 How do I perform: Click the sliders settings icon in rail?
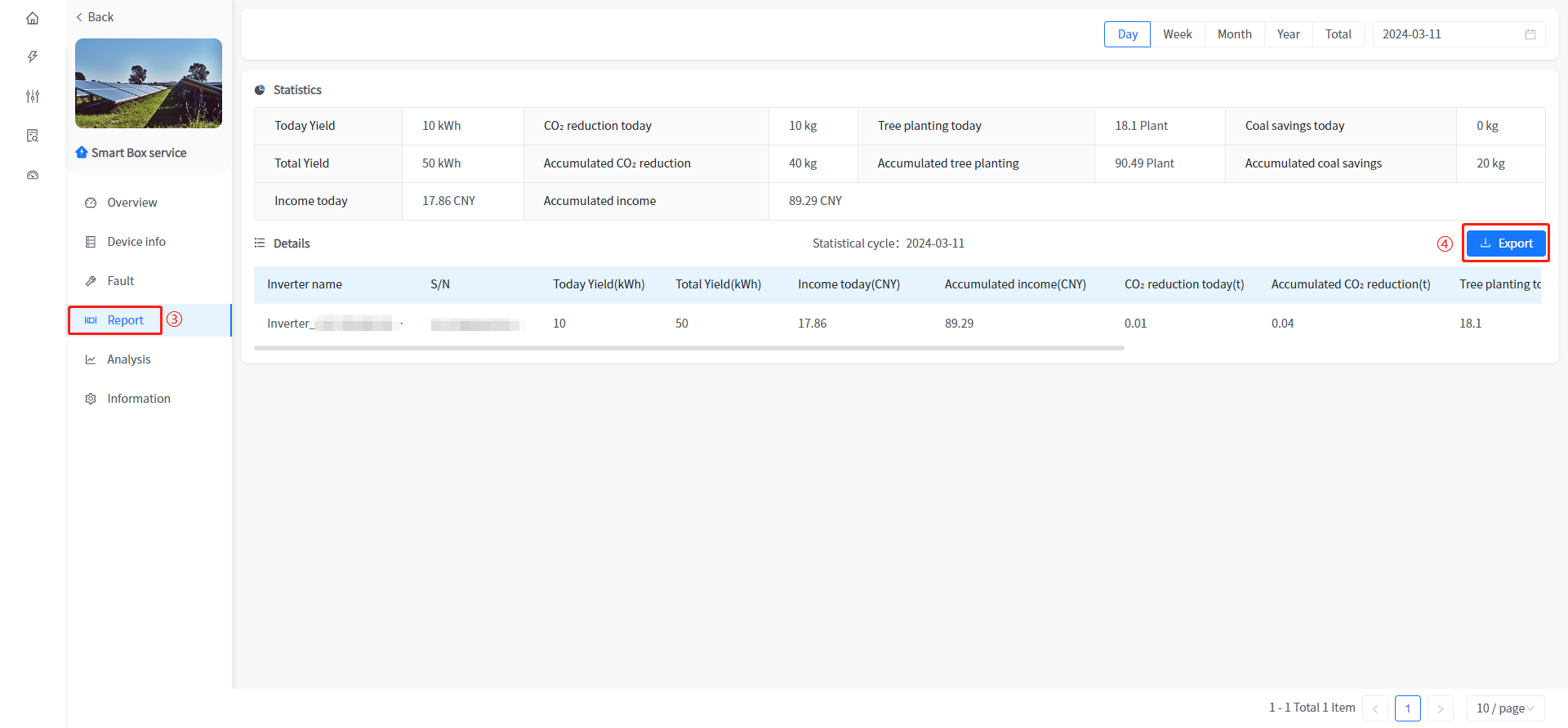click(33, 96)
